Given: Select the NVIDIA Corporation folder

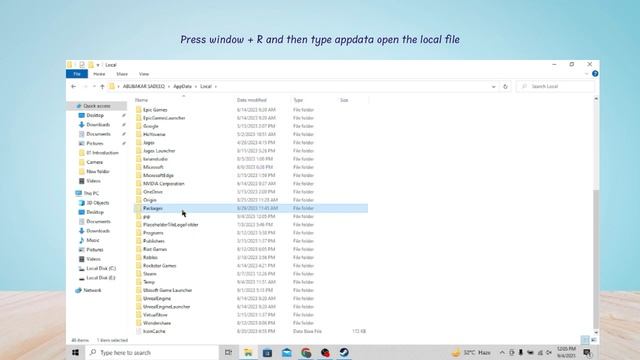Looking at the screenshot, I should tap(164, 184).
